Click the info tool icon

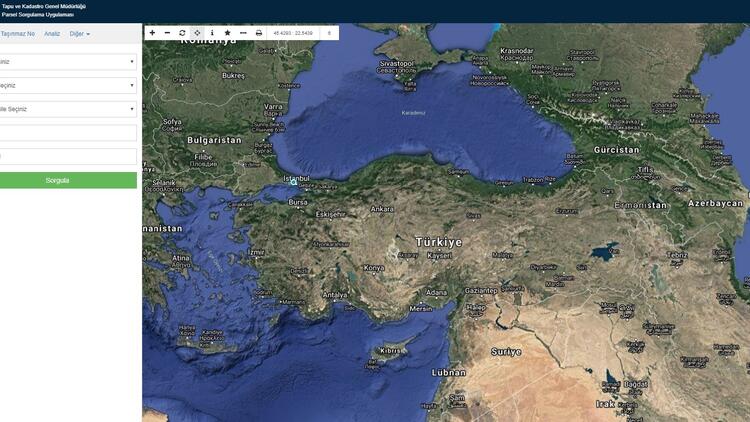point(212,33)
